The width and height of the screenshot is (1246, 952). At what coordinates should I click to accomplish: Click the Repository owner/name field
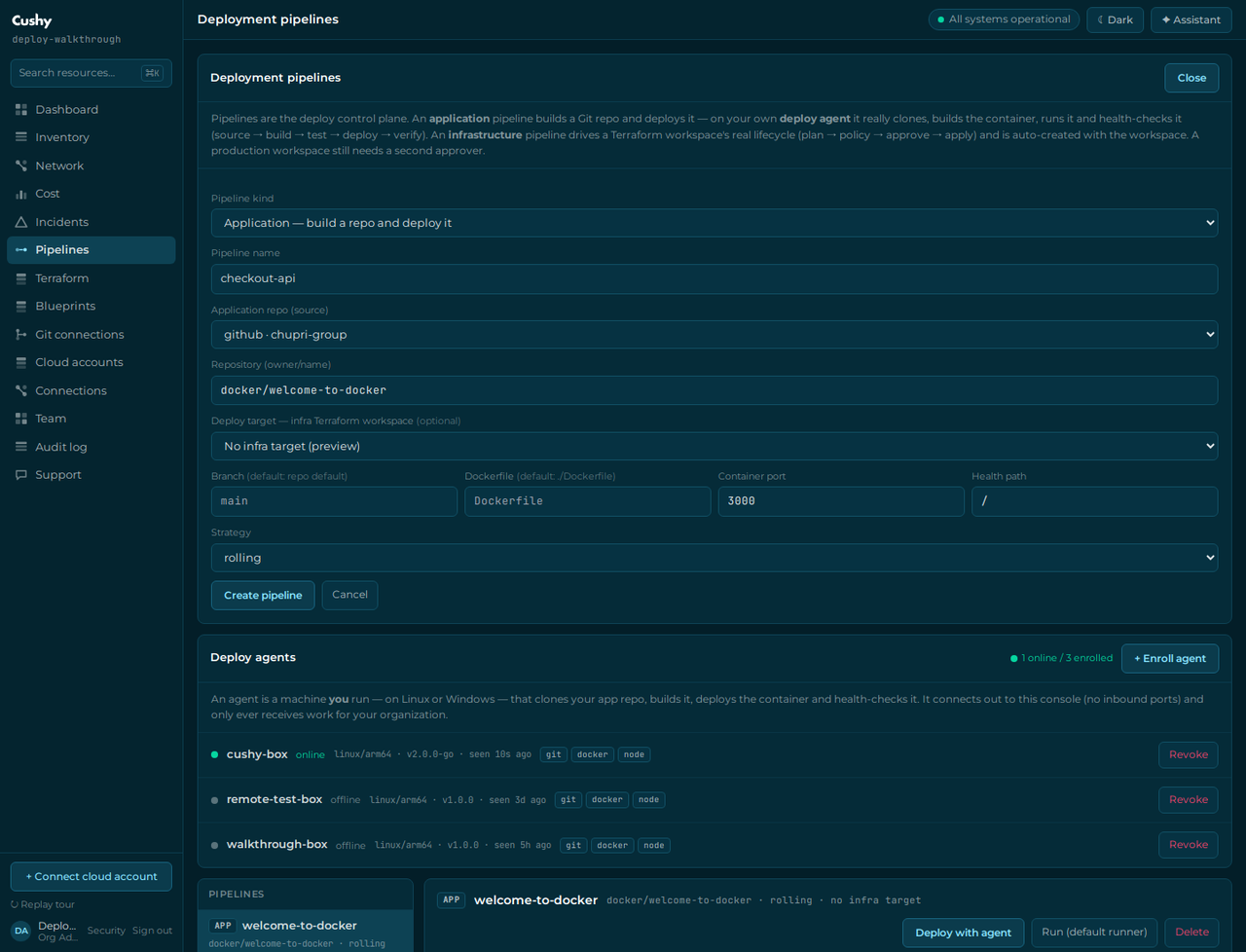tap(715, 390)
